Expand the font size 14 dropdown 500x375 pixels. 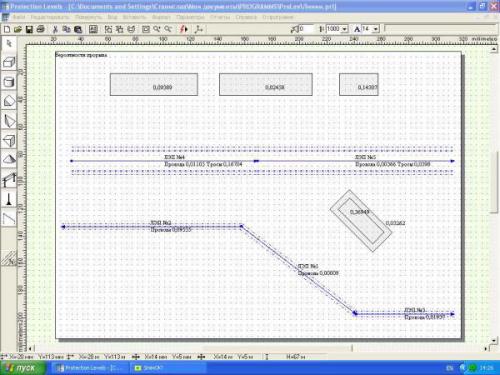[376, 29]
